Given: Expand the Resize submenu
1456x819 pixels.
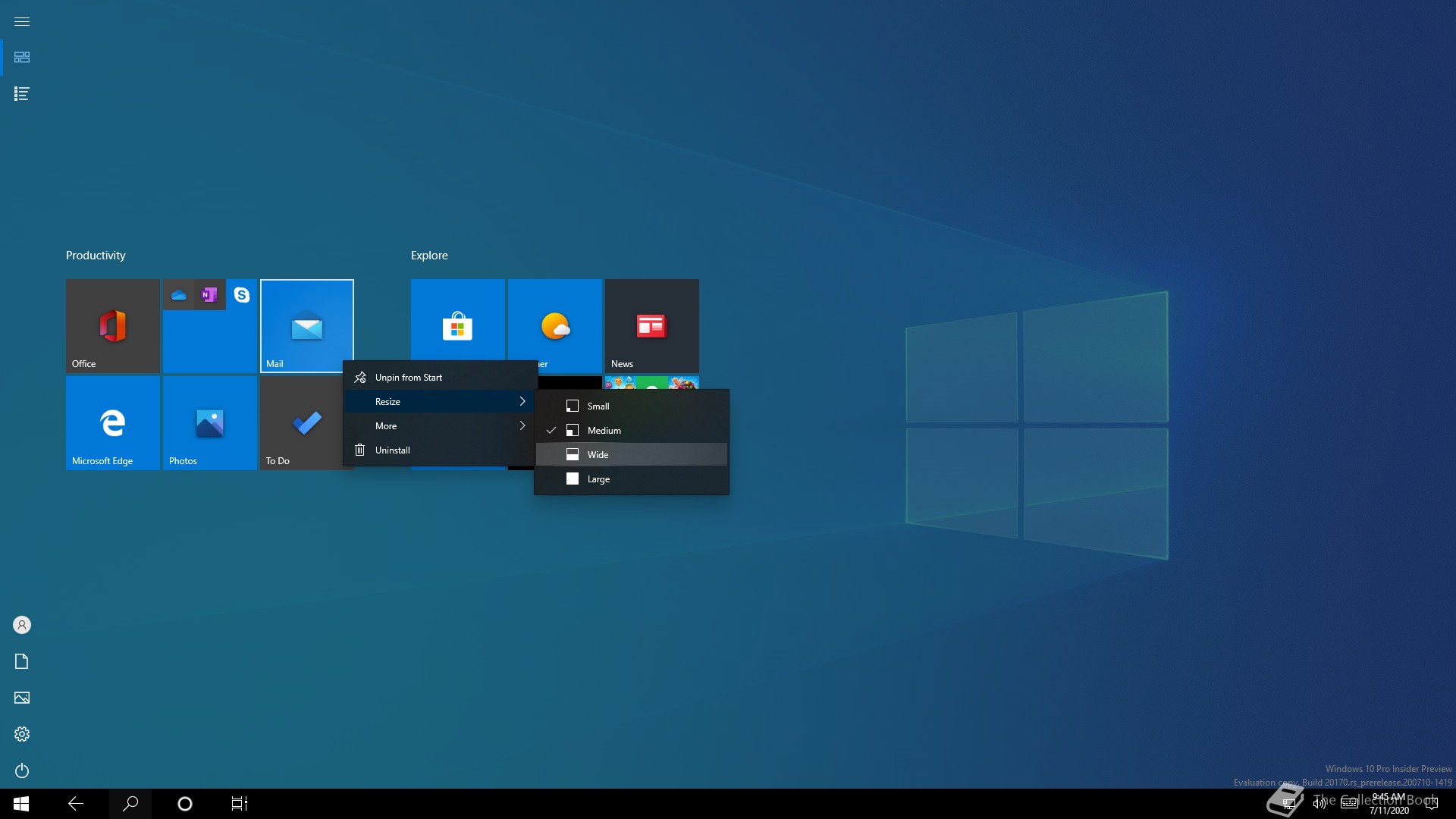Looking at the screenshot, I should [x=441, y=402].
